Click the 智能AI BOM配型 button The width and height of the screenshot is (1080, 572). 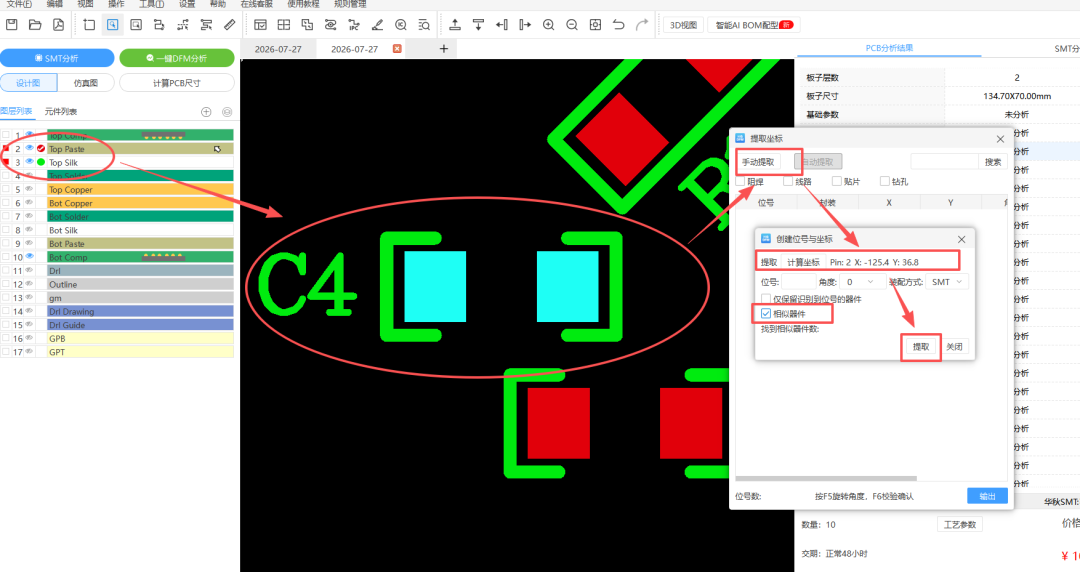click(x=753, y=25)
